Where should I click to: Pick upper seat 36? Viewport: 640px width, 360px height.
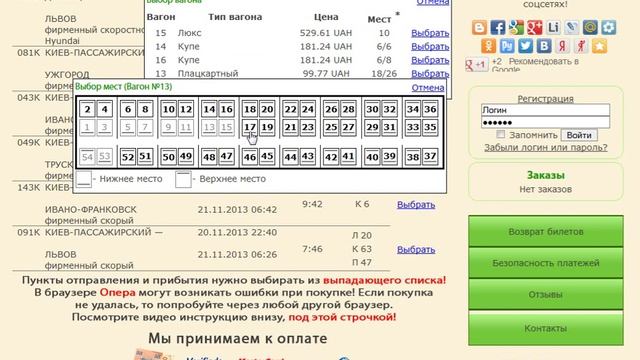(430, 109)
